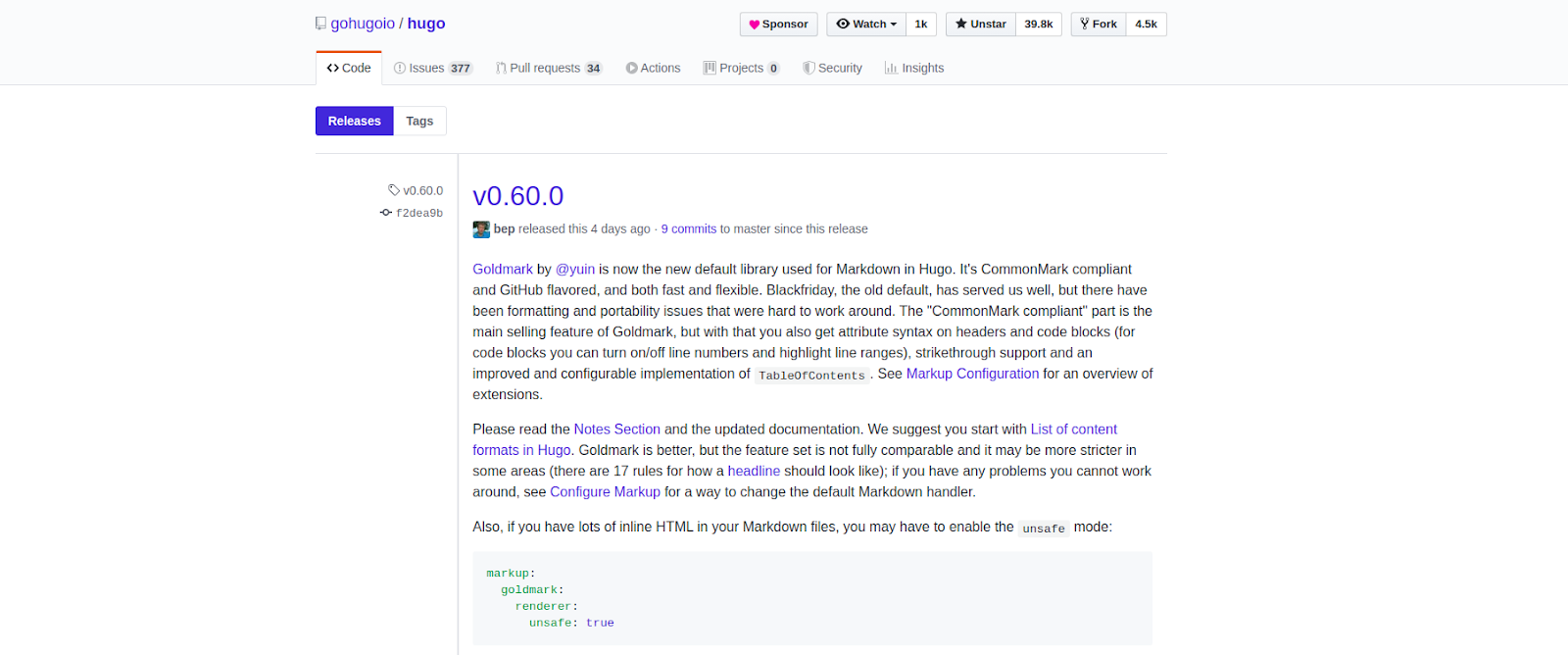Open the Watch dropdown menu
This screenshot has height=655, width=1568.
(866, 25)
